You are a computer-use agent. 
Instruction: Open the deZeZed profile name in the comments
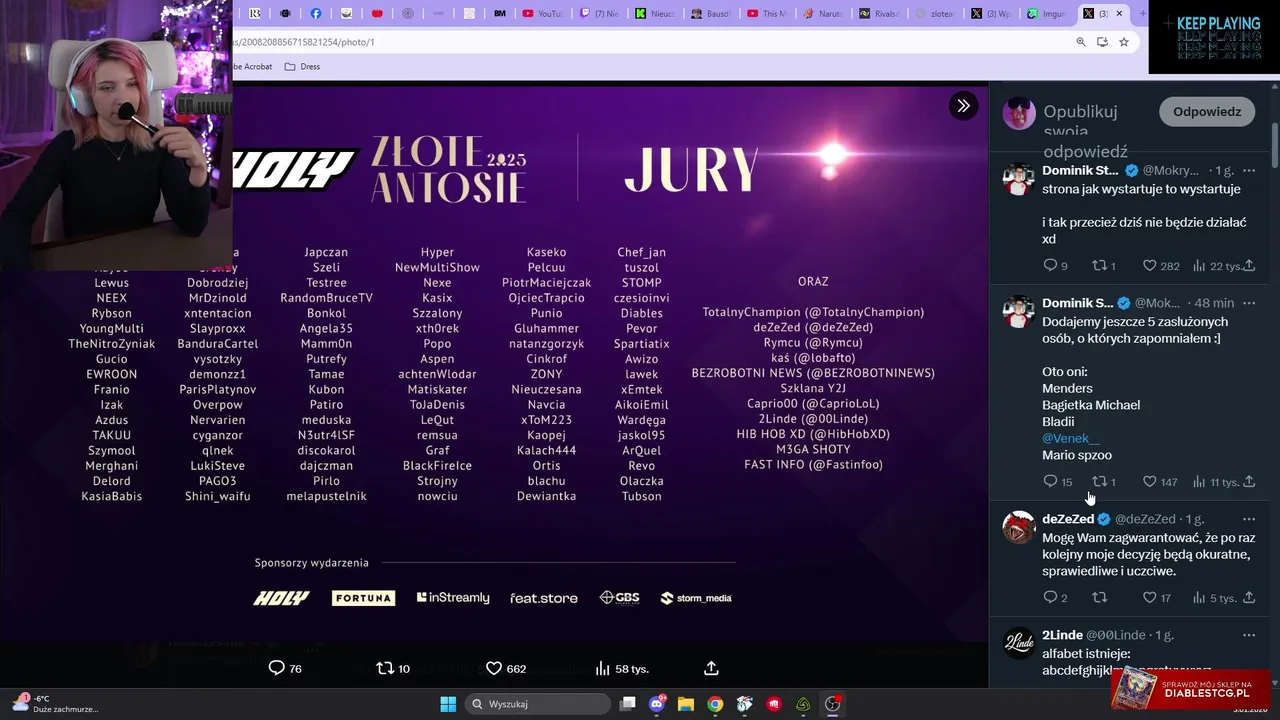click(1068, 519)
